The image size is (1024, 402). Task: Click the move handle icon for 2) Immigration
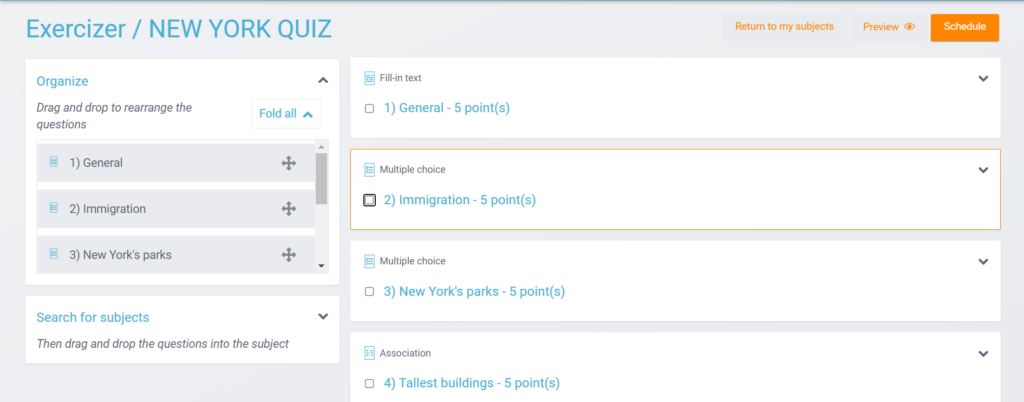coord(289,209)
